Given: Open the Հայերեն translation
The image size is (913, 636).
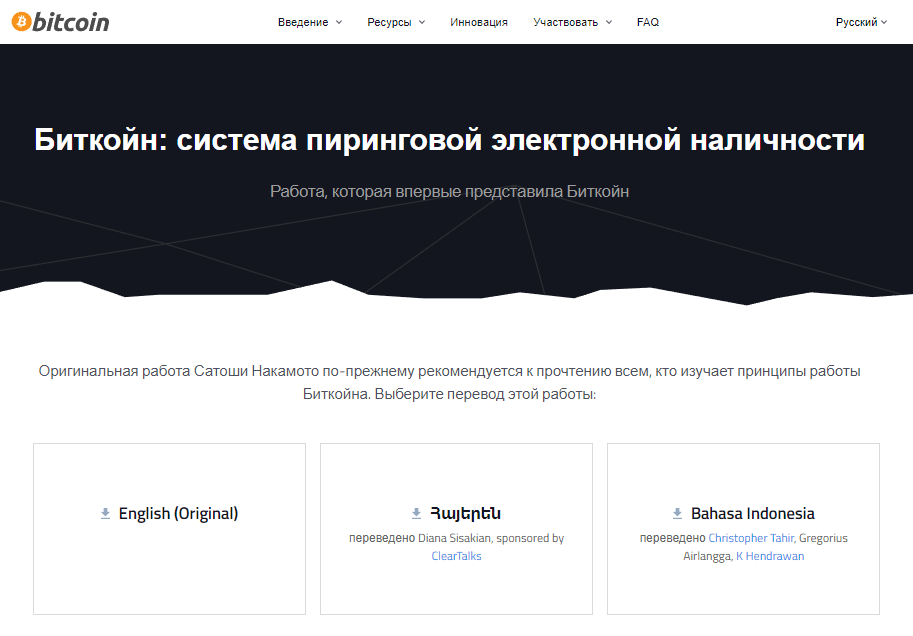Looking at the screenshot, I should tap(465, 514).
